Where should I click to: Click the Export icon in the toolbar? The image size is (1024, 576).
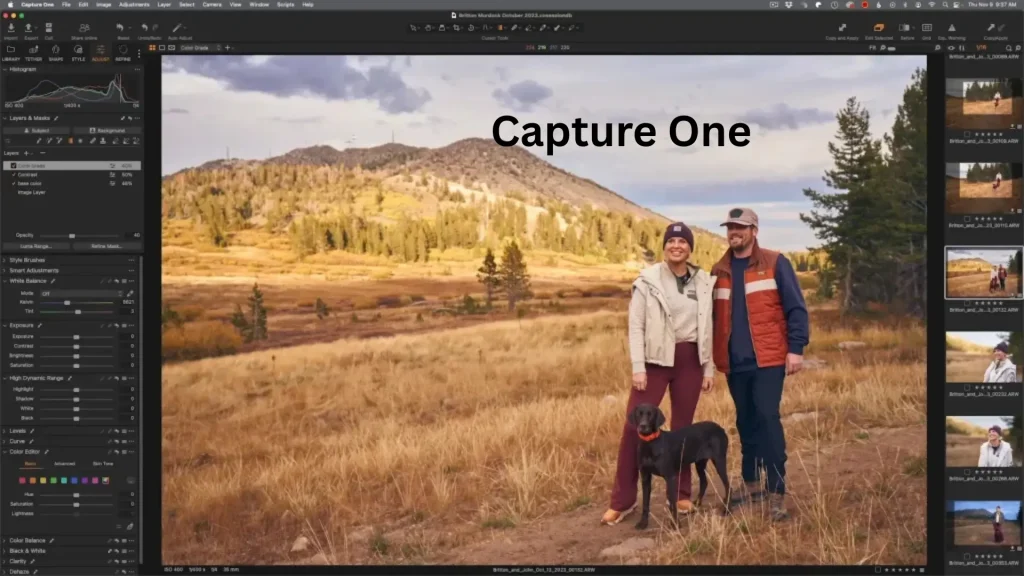click(x=28, y=30)
